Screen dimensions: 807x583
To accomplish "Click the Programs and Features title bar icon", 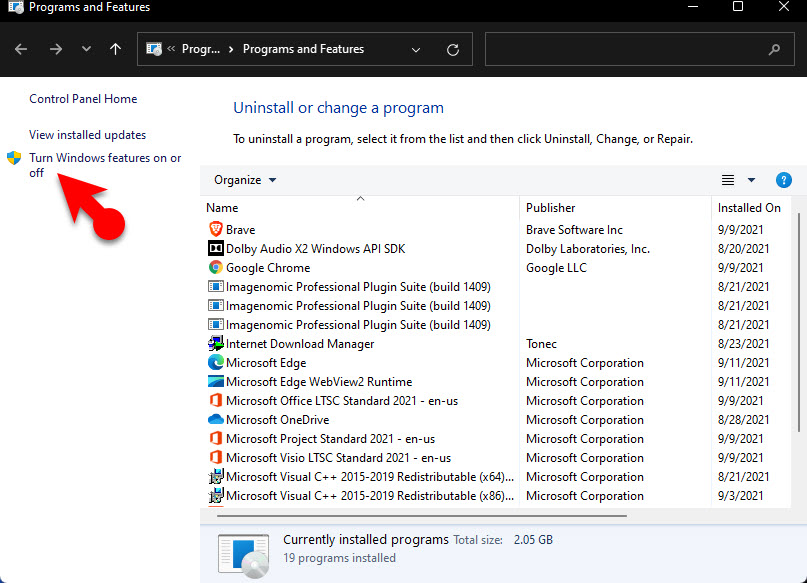I will (15, 7).
